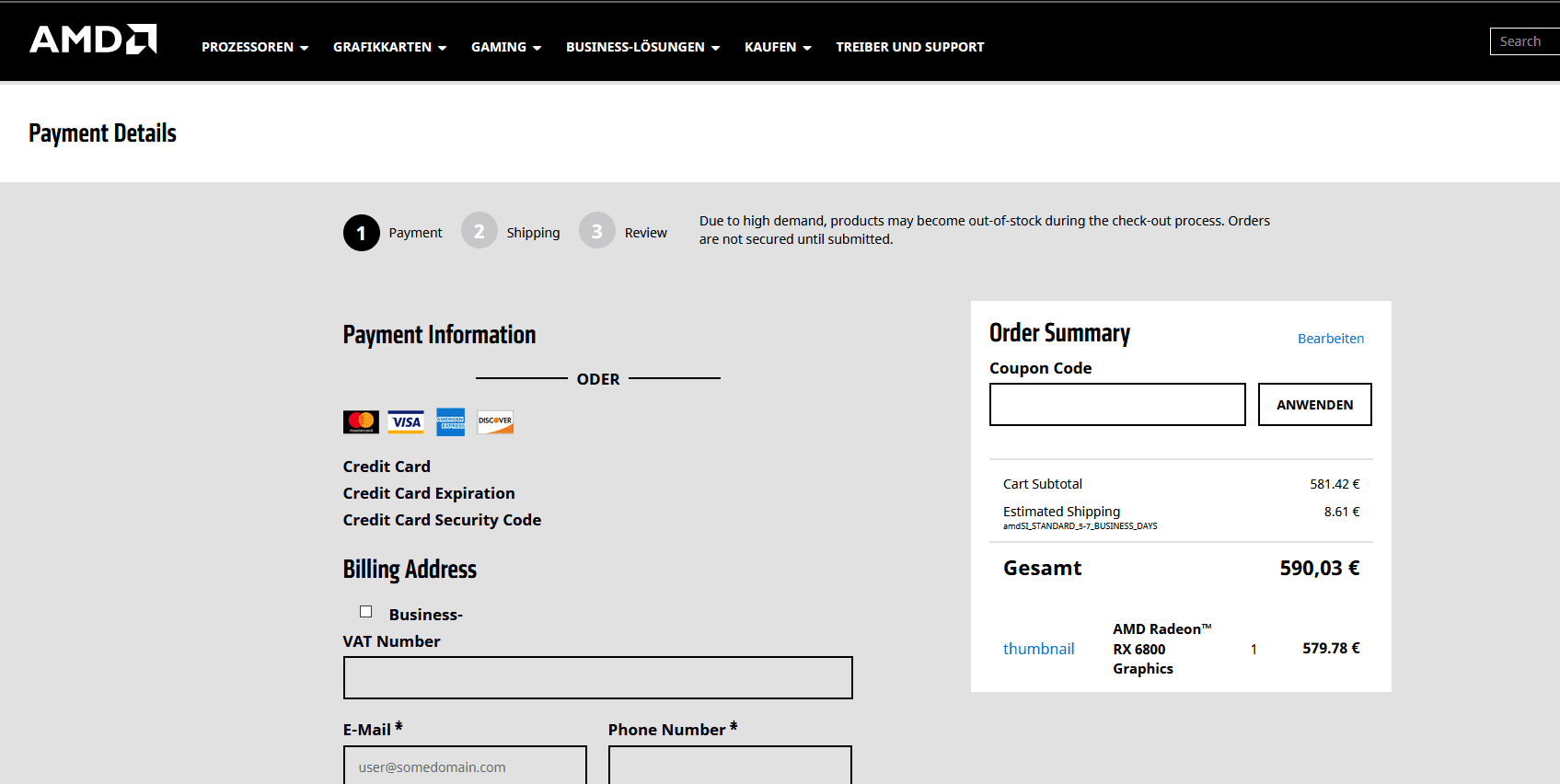
Task: Open the Gaming dropdown menu
Action: (x=506, y=47)
